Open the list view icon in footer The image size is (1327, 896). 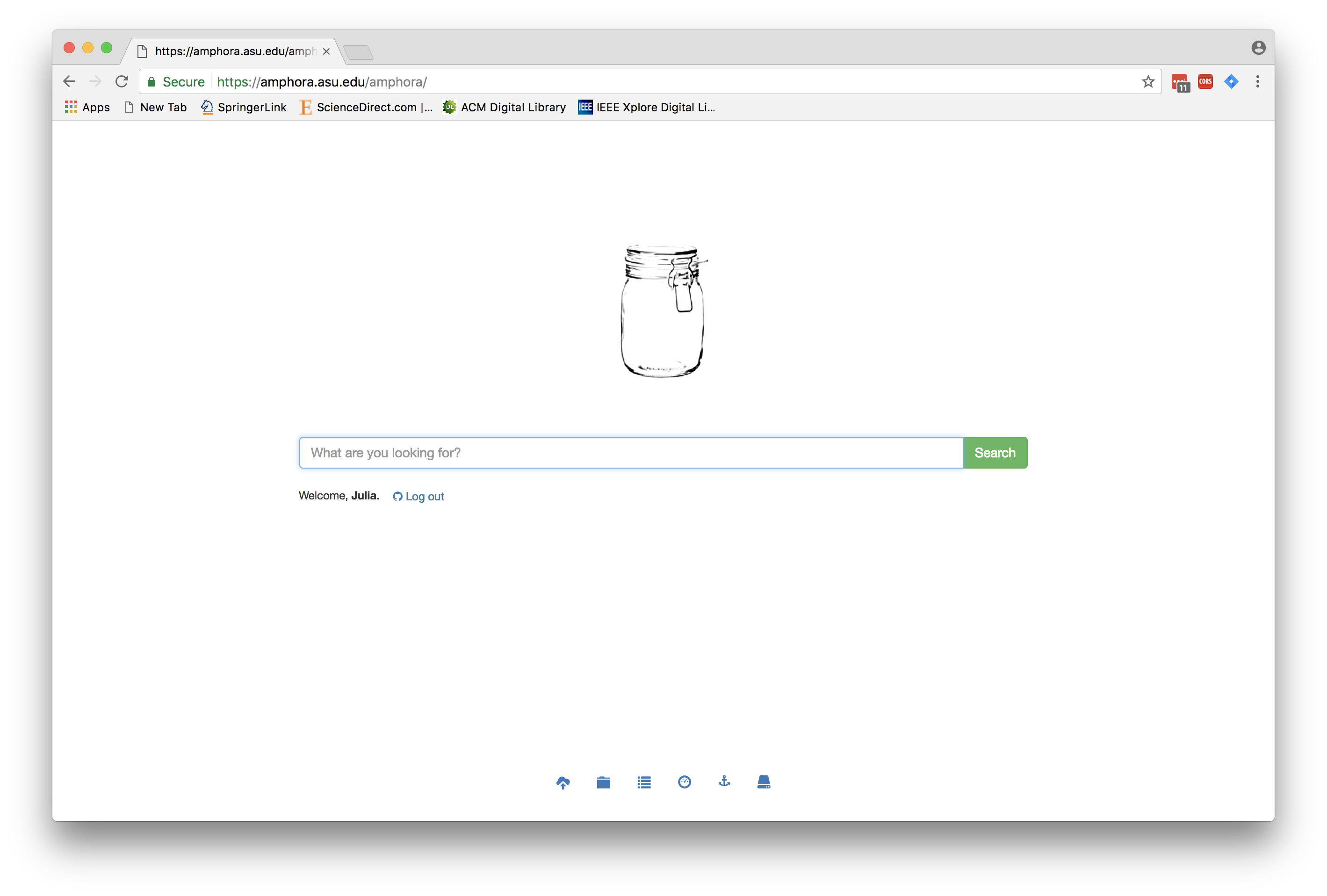click(x=643, y=782)
